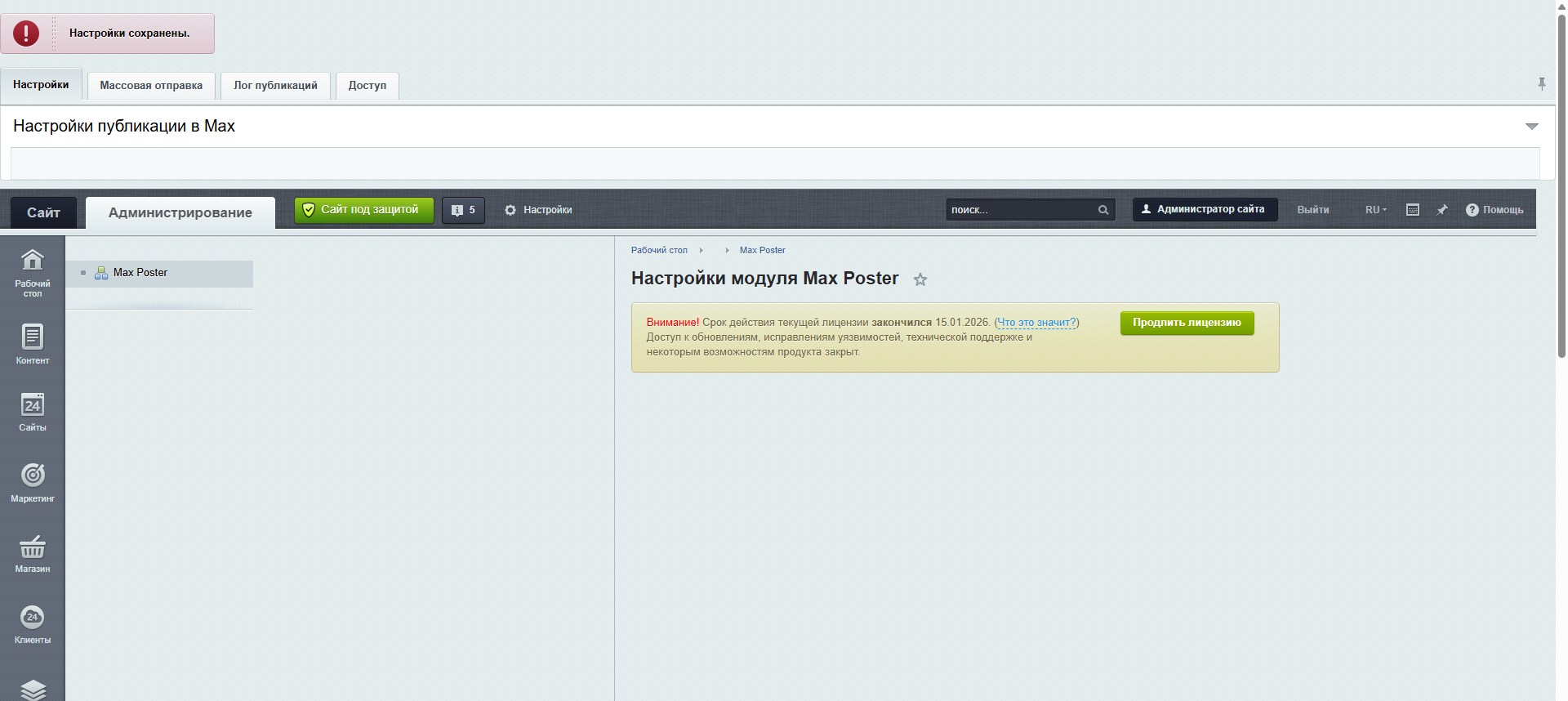
Task: Log out via Выйти link
Action: click(x=1312, y=210)
